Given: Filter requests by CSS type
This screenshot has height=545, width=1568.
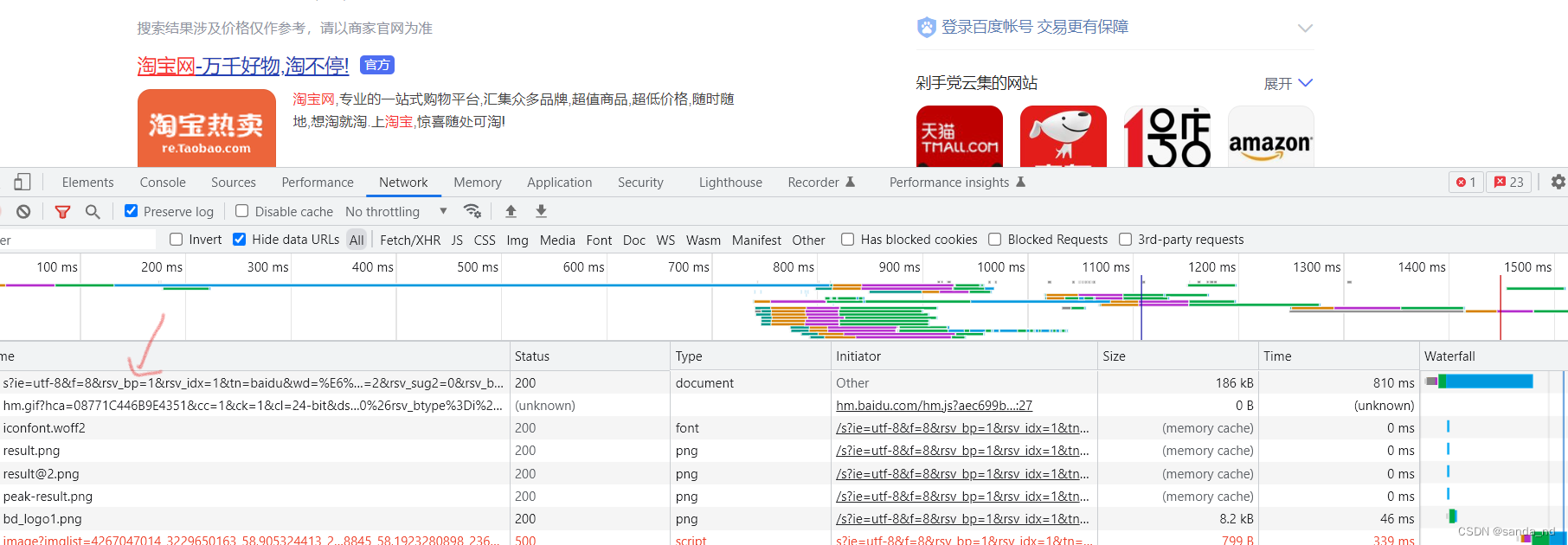Looking at the screenshot, I should (485, 240).
